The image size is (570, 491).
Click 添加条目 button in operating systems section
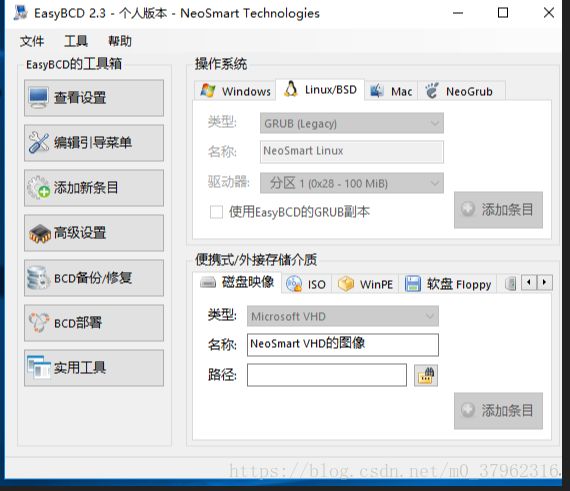pyautogui.click(x=498, y=210)
